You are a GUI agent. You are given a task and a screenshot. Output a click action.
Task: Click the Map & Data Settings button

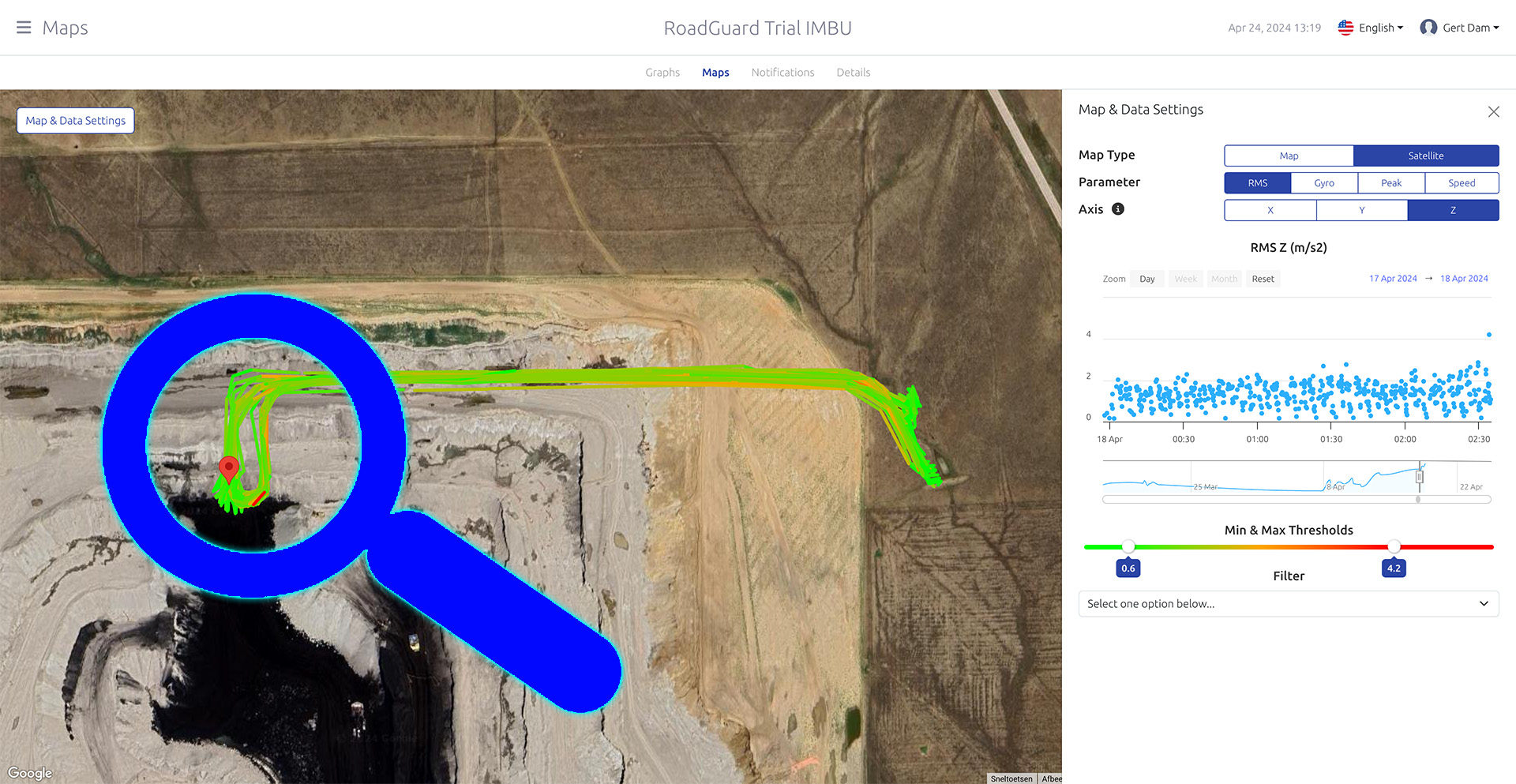[76, 121]
